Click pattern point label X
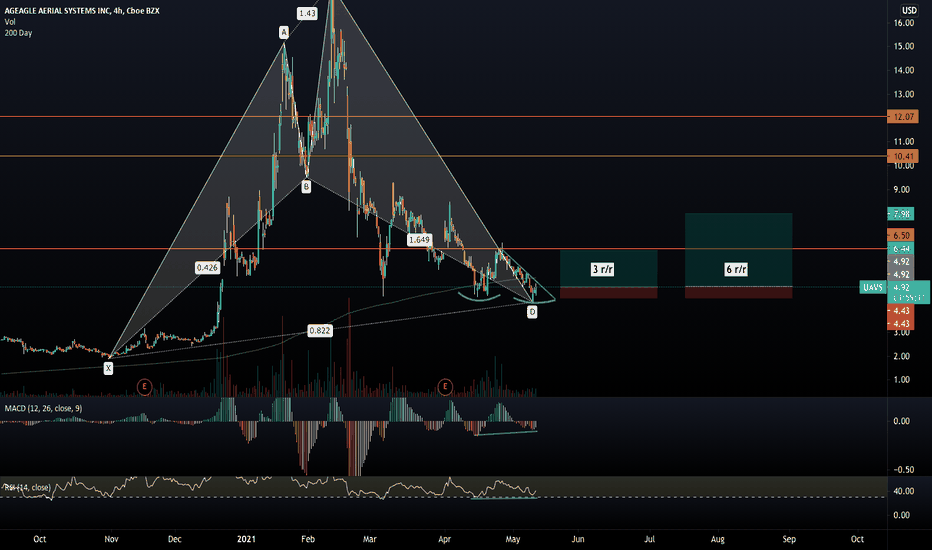 [108, 369]
